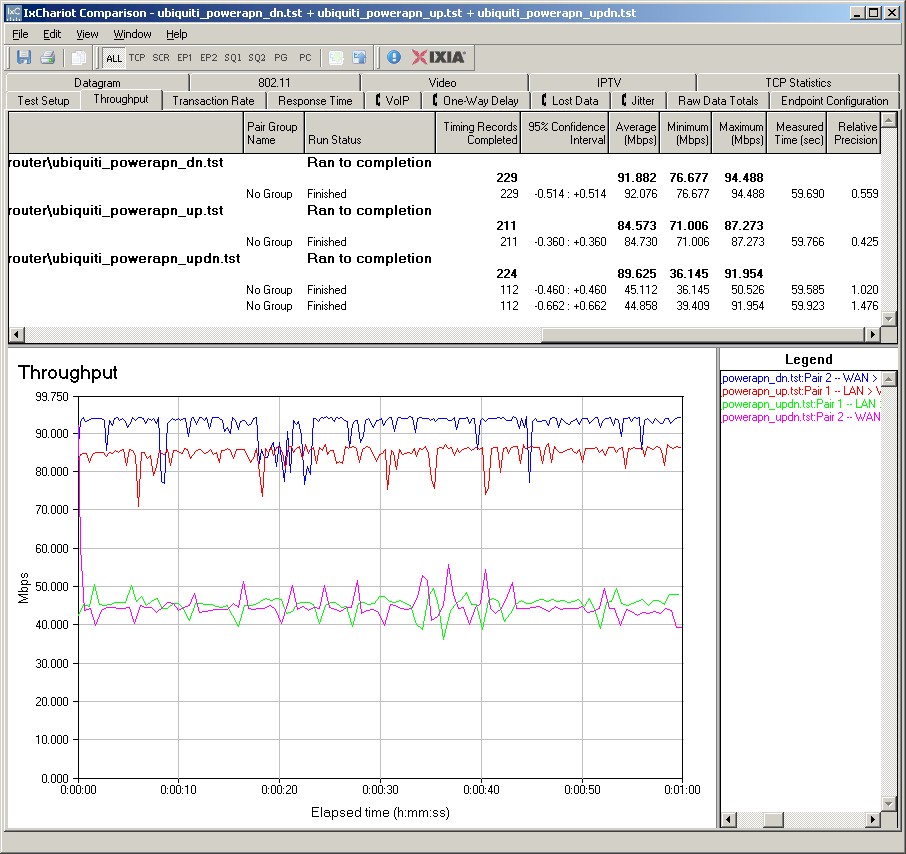Switch to the Raw Data Totals tab

718,101
